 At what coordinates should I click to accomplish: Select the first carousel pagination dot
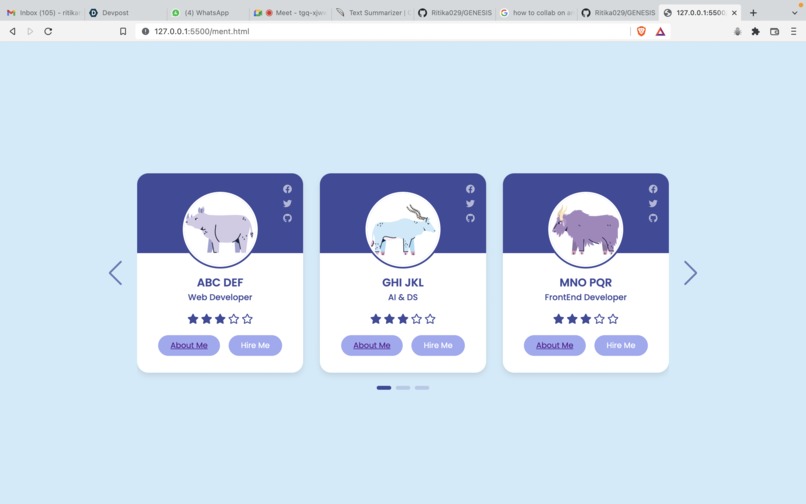tap(384, 388)
